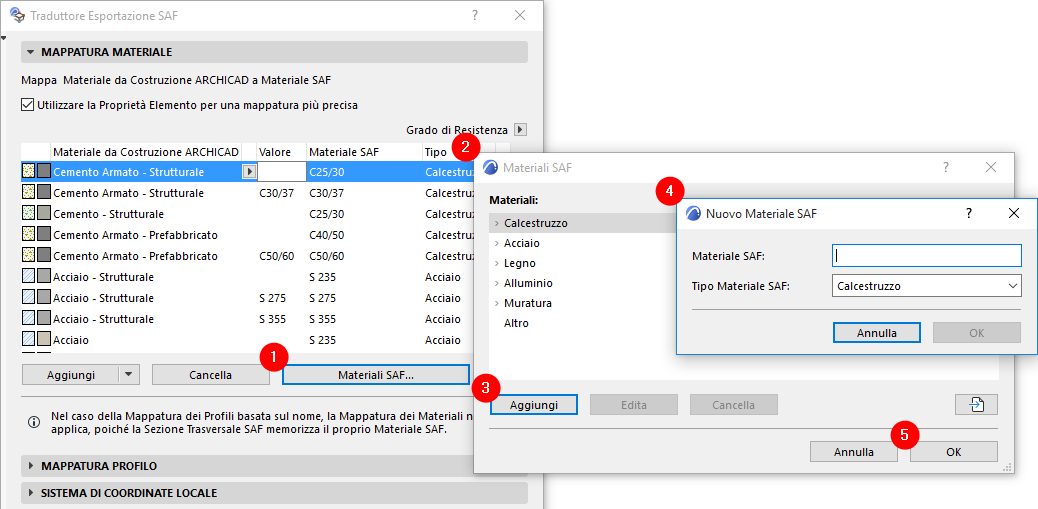This screenshot has height=509, width=1038.
Task: Open Tipo Materiale SAF combo box
Action: point(926,286)
